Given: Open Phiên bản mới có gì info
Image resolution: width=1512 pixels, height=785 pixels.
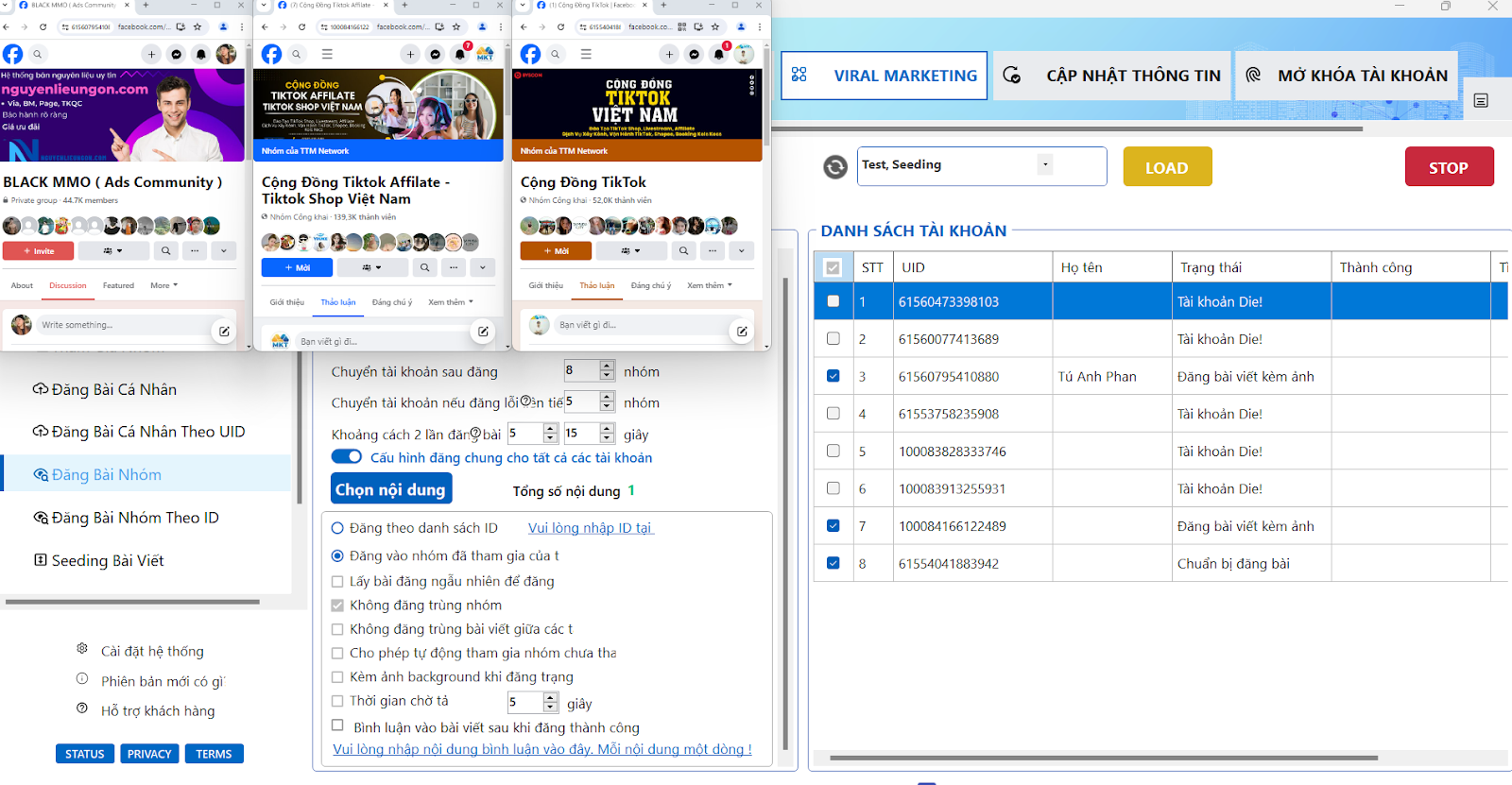Looking at the screenshot, I should (163, 681).
